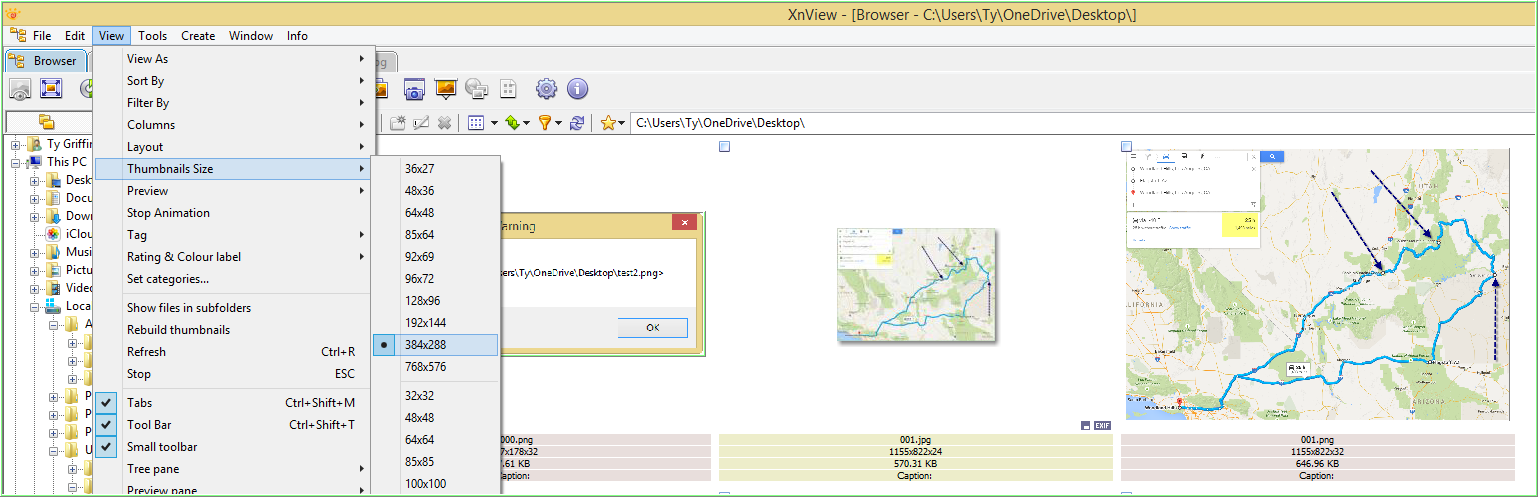Screen dimensions: 1538x497
Task: Click the view mode grid icon
Action: point(476,123)
